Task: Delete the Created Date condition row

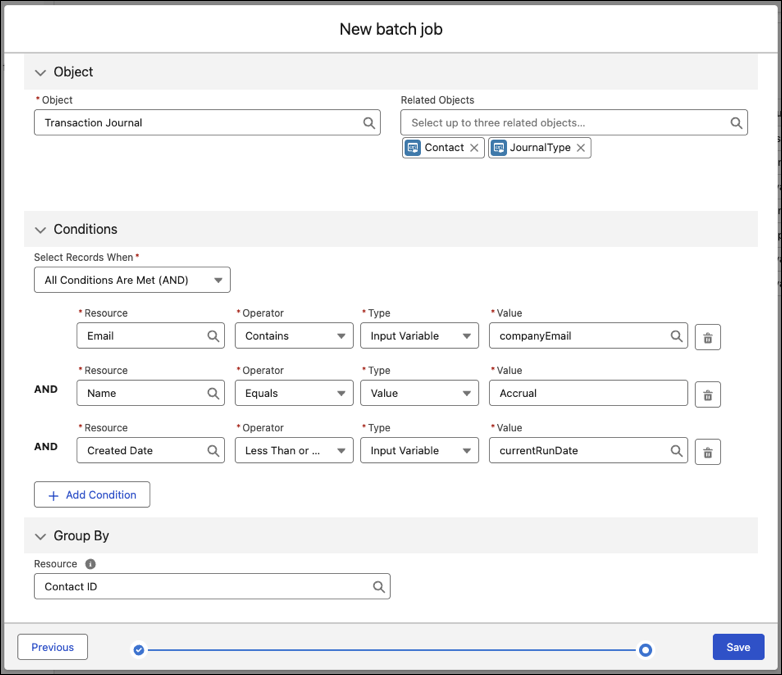Action: pos(708,452)
